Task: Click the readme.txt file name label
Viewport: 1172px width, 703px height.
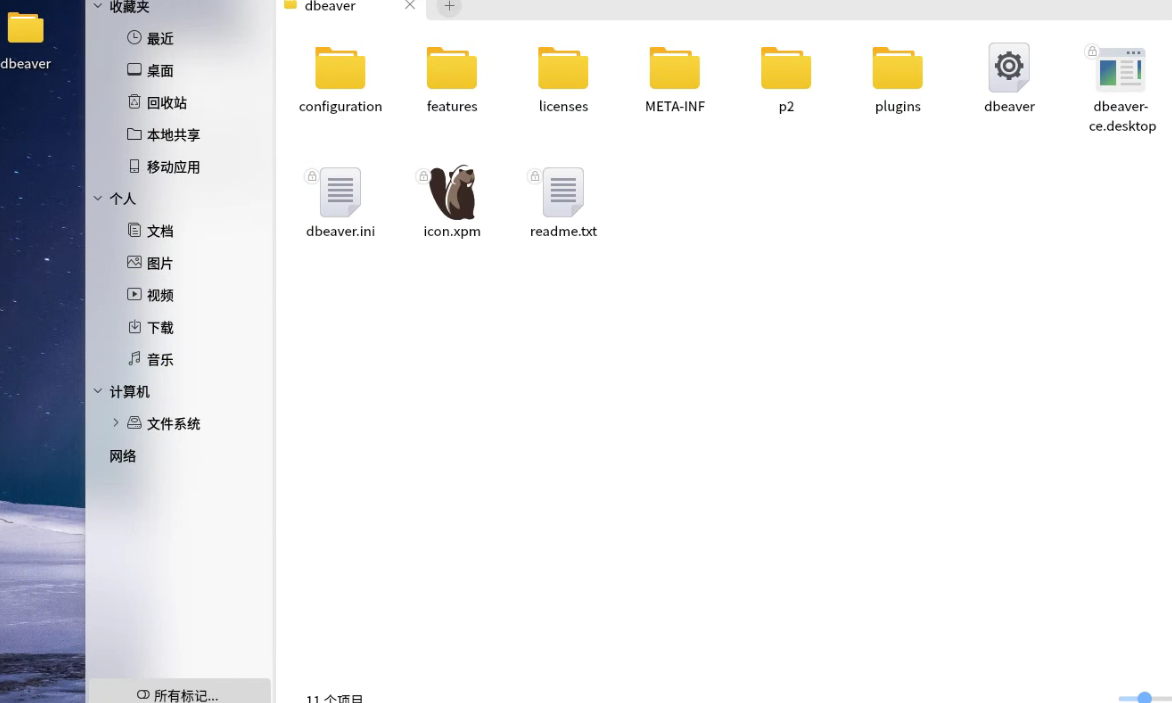Action: (x=563, y=231)
